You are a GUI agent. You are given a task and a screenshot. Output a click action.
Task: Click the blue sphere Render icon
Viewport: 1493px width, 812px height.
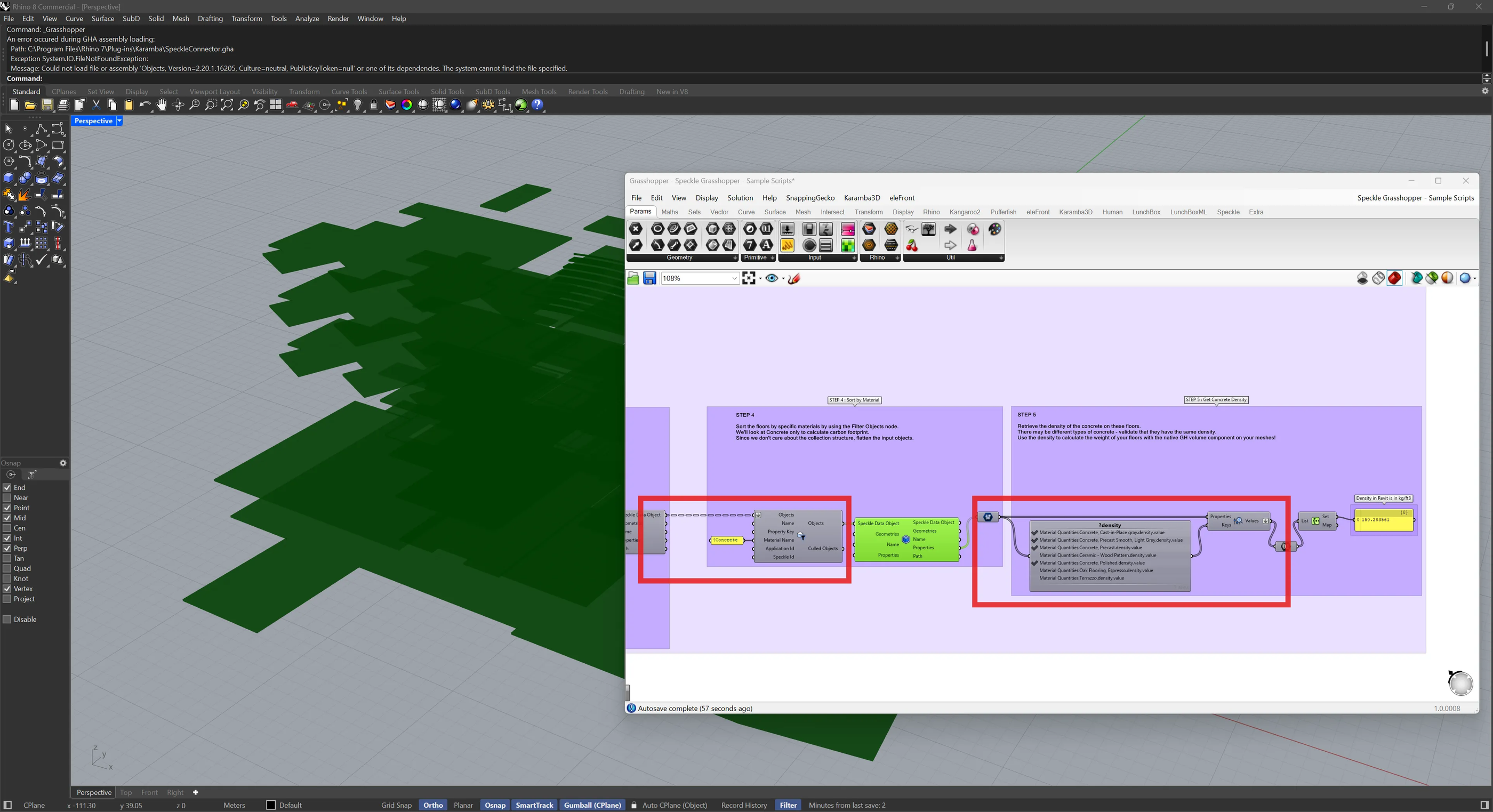pyautogui.click(x=455, y=105)
